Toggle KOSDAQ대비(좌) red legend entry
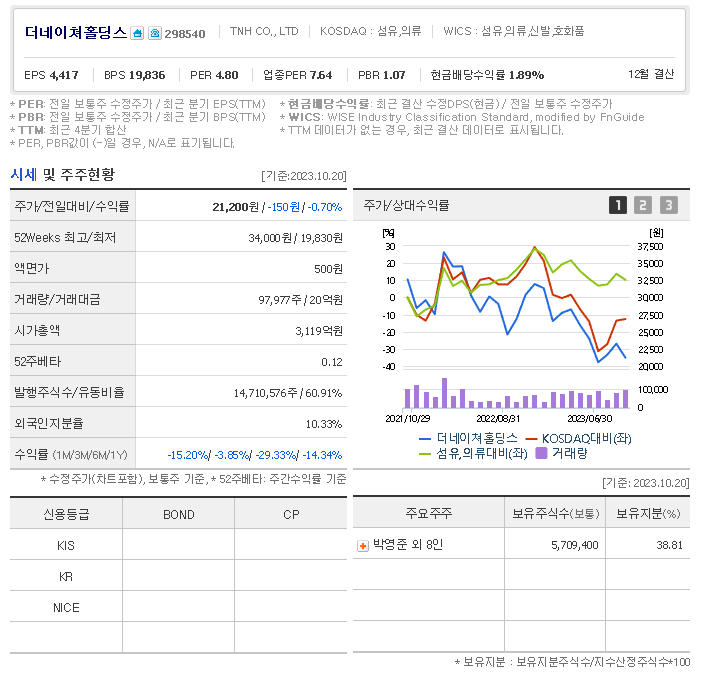 (578, 438)
